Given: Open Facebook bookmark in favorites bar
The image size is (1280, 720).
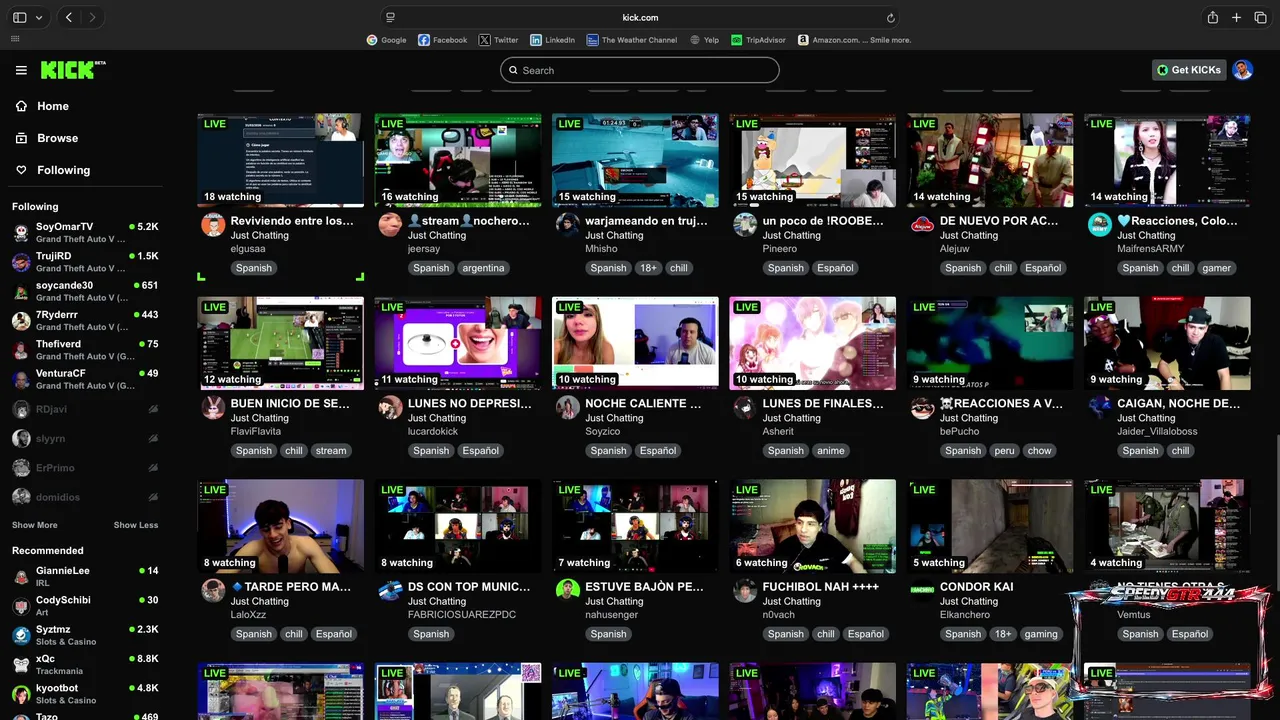Looking at the screenshot, I should point(442,40).
